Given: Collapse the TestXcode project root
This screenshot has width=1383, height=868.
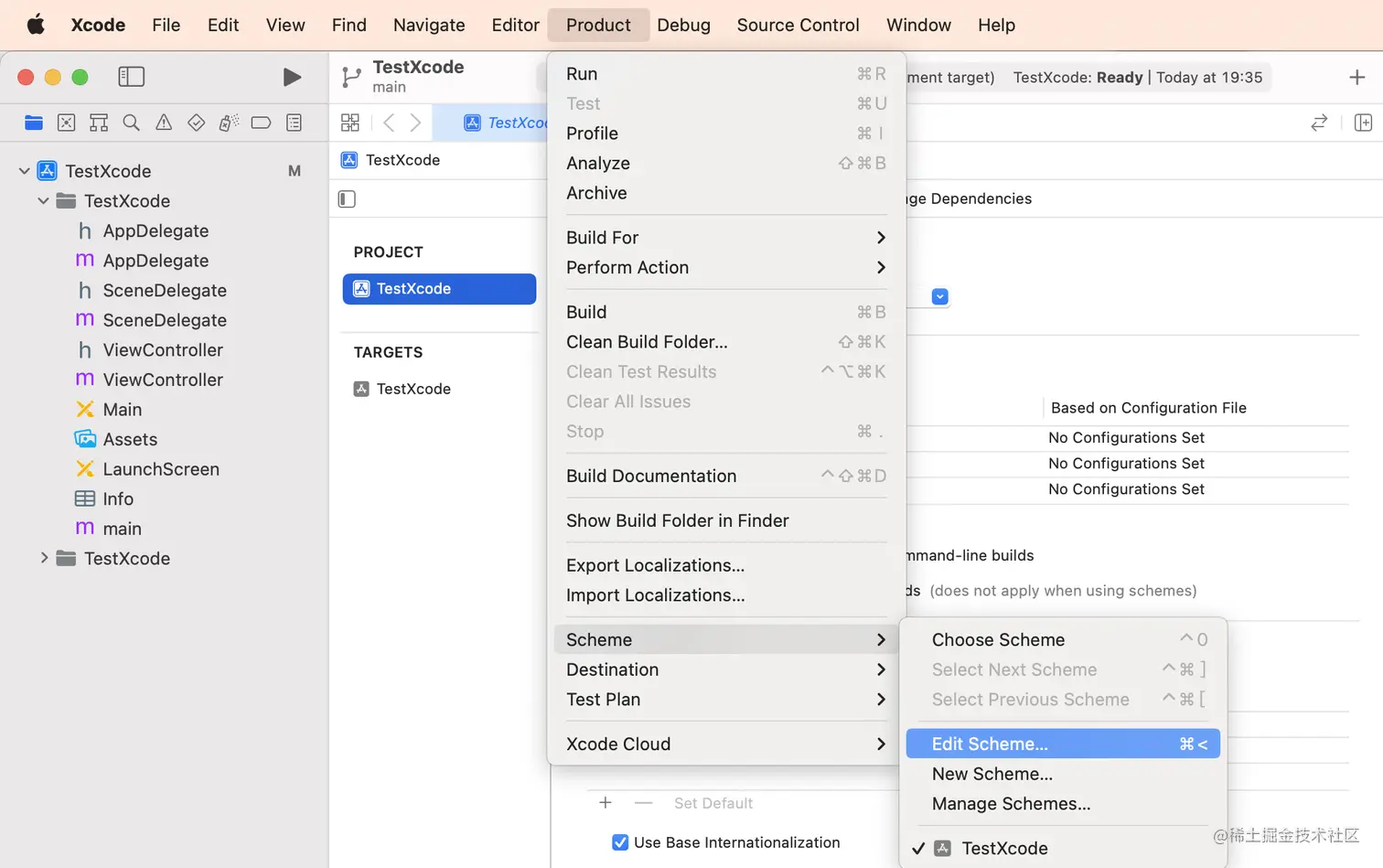Looking at the screenshot, I should (x=25, y=171).
